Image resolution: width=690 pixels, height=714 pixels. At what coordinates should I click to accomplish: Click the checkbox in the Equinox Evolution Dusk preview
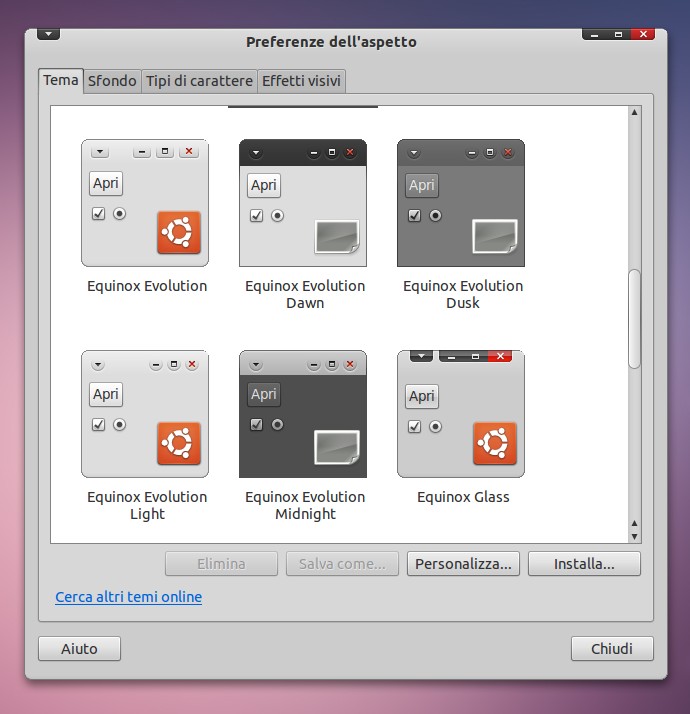pyautogui.click(x=414, y=215)
